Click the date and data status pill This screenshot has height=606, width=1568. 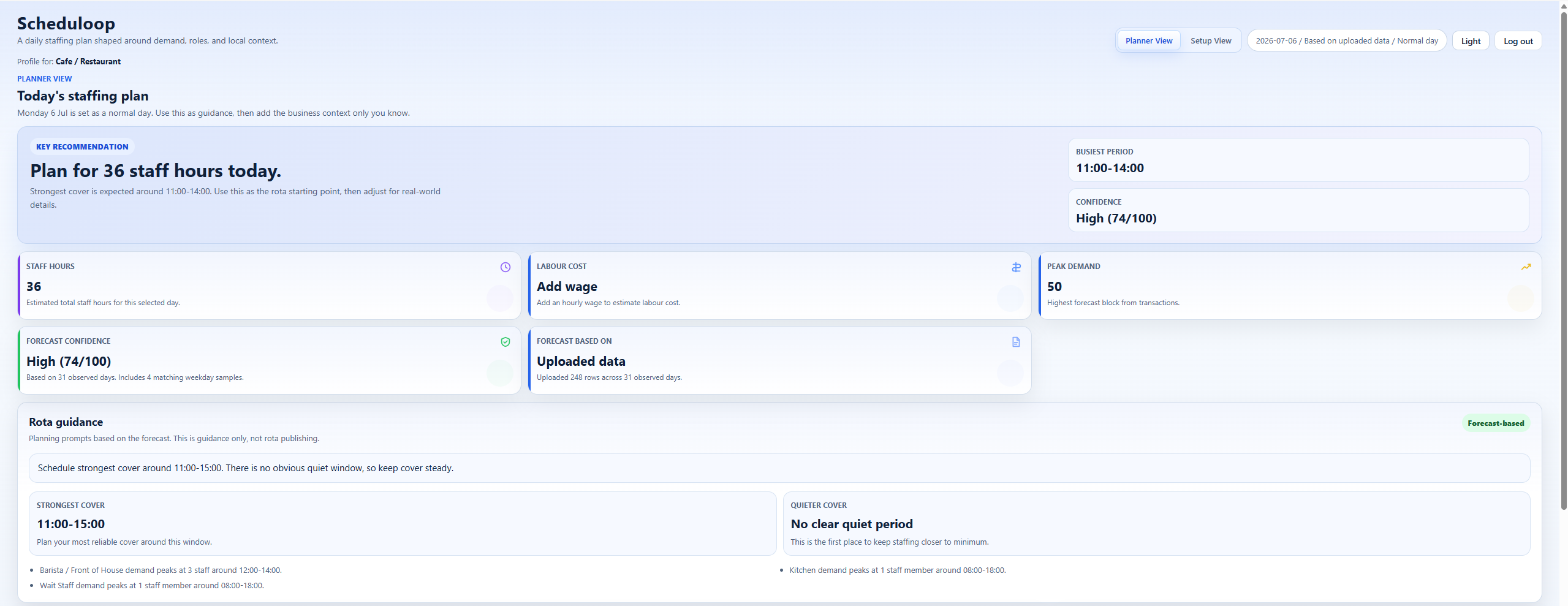click(x=1346, y=41)
